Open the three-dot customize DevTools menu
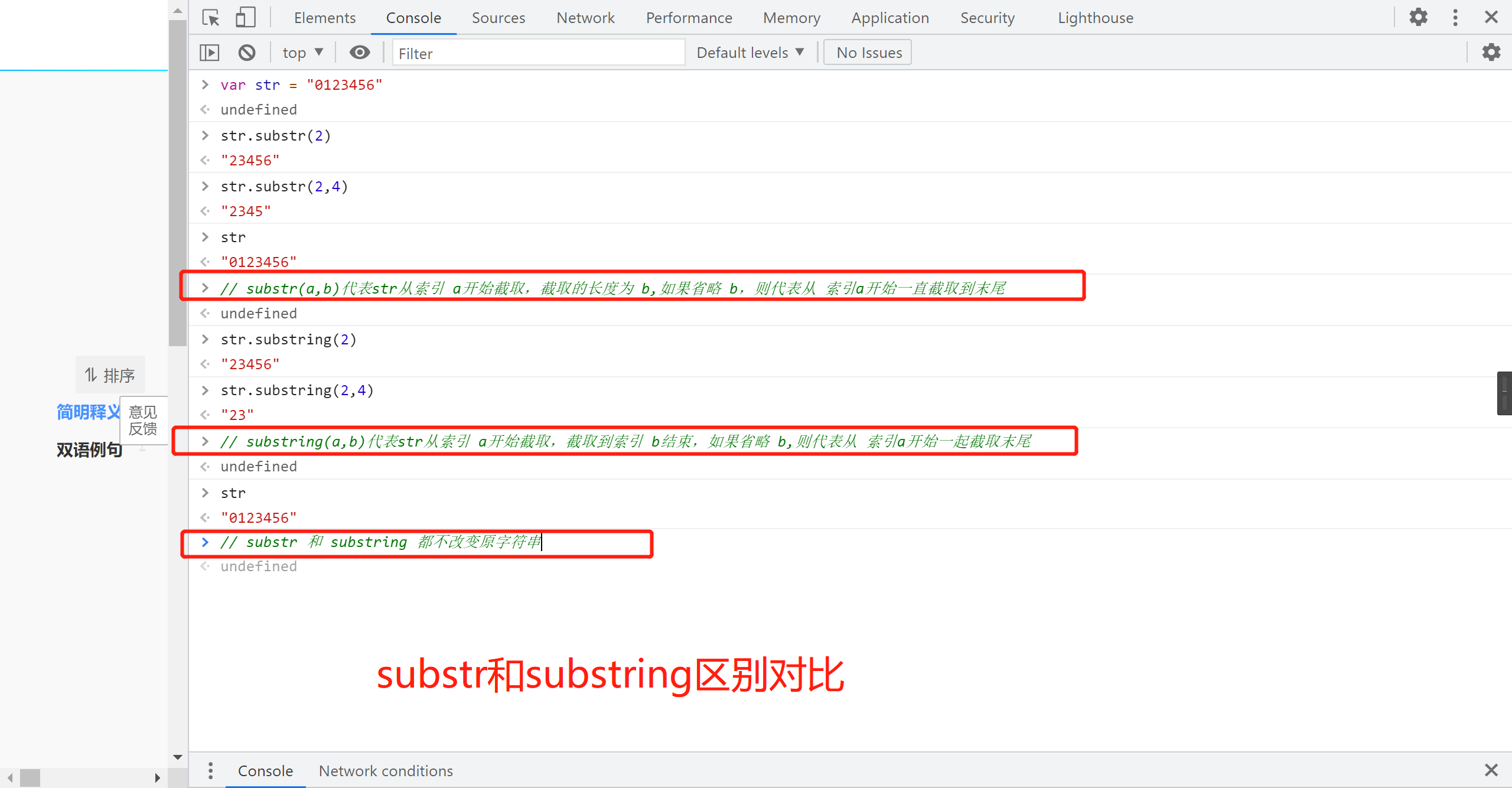 [1455, 18]
